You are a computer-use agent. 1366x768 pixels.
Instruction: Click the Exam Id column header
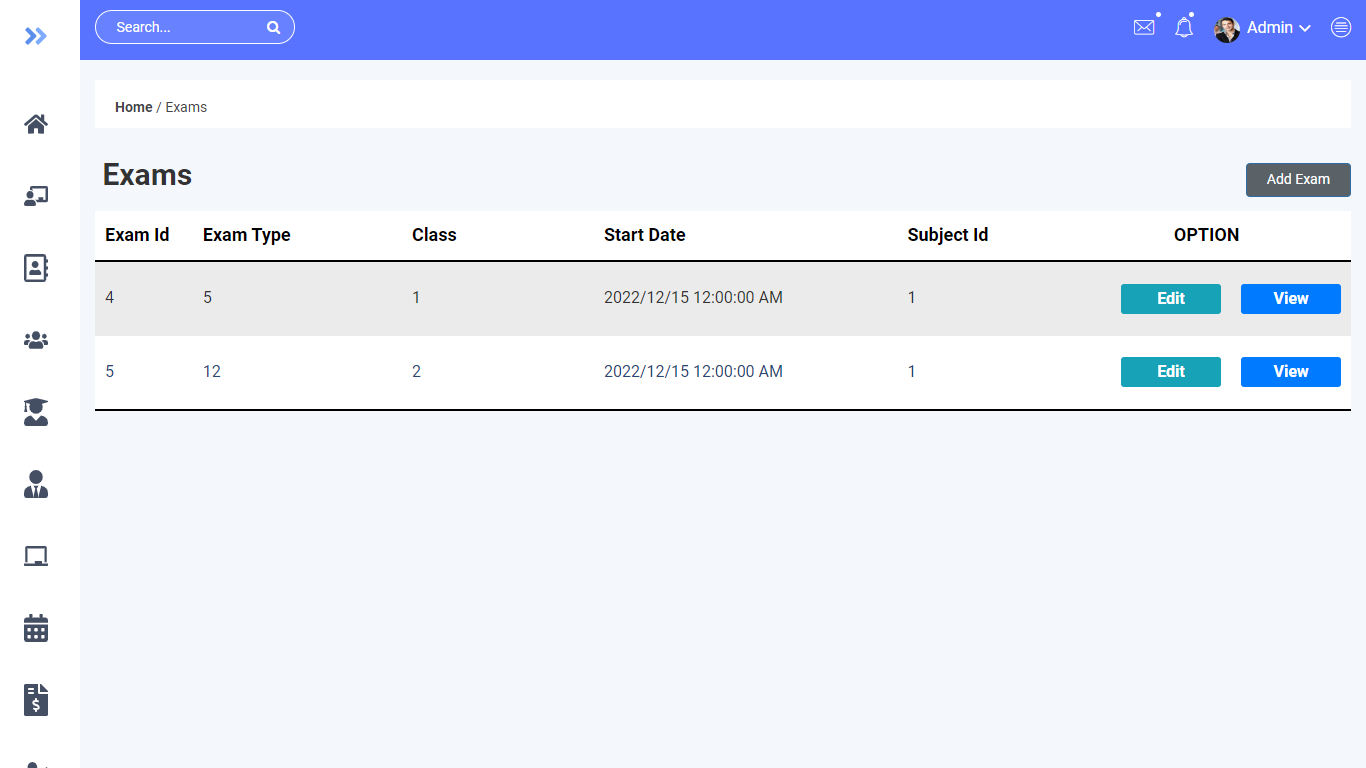(x=137, y=235)
